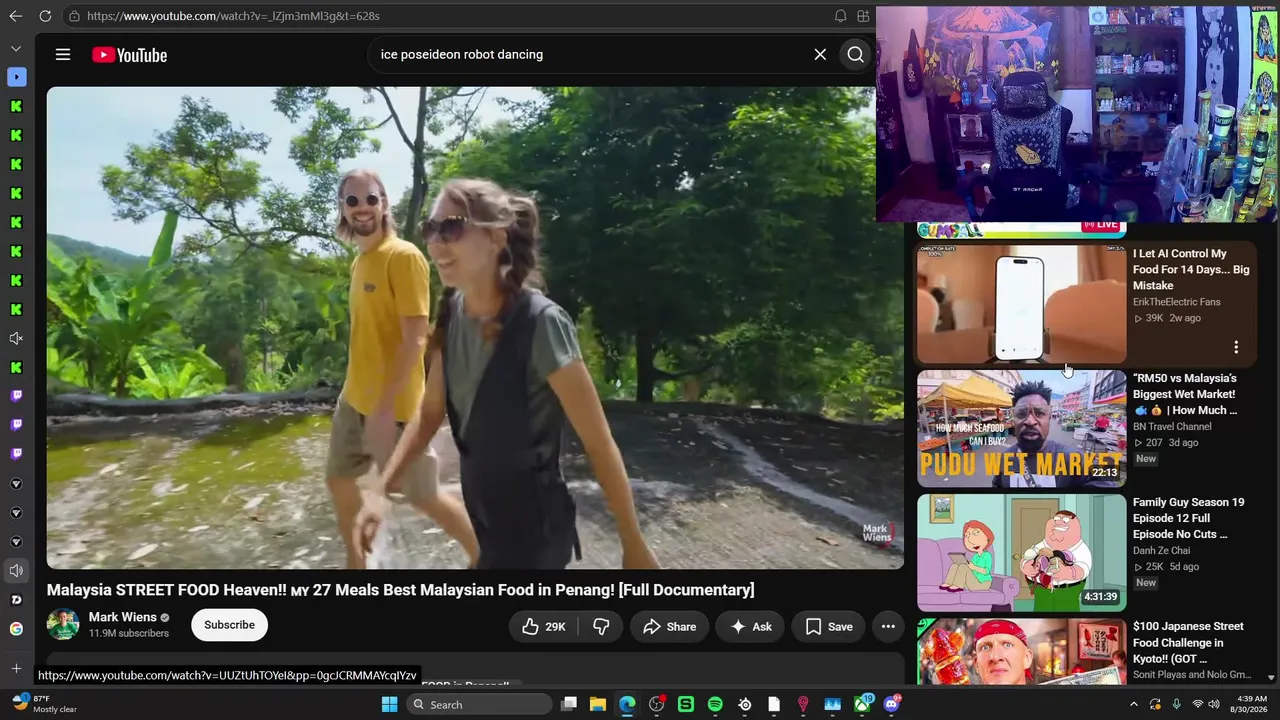Open Mark Wiens channel avatar
1280x720 pixels.
[x=63, y=625]
